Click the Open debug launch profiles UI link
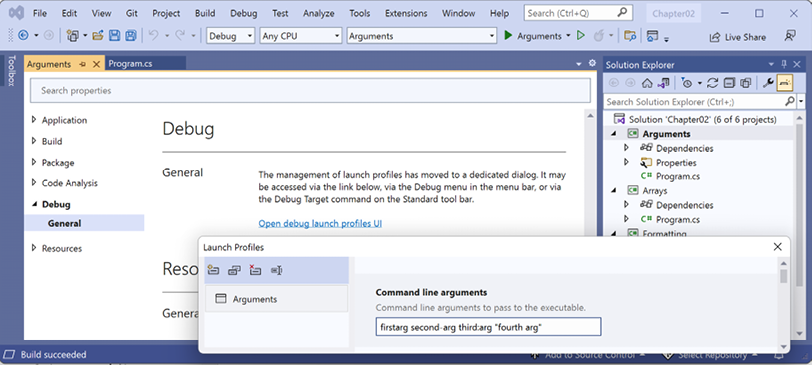The width and height of the screenshot is (812, 365). coord(320,224)
